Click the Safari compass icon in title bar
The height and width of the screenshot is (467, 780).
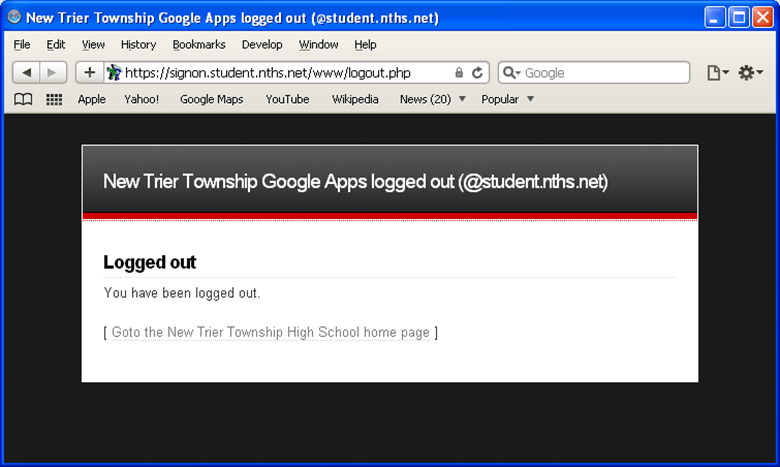14,17
